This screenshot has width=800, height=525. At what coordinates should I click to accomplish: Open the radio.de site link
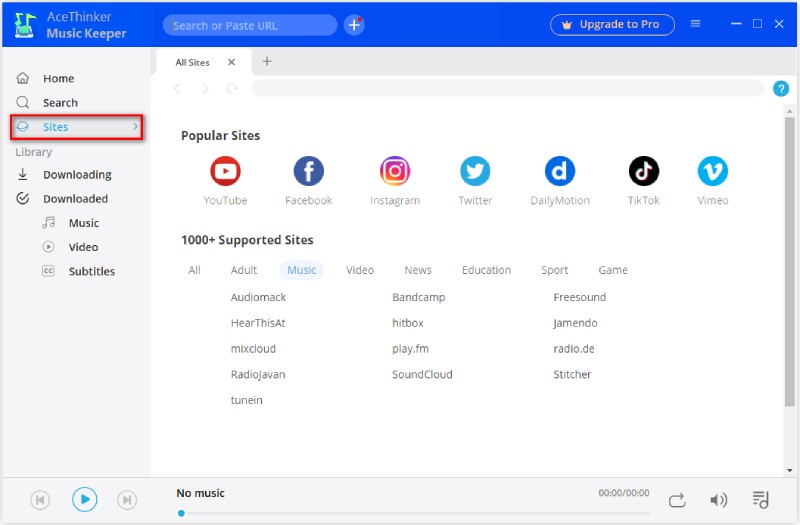[574, 349]
